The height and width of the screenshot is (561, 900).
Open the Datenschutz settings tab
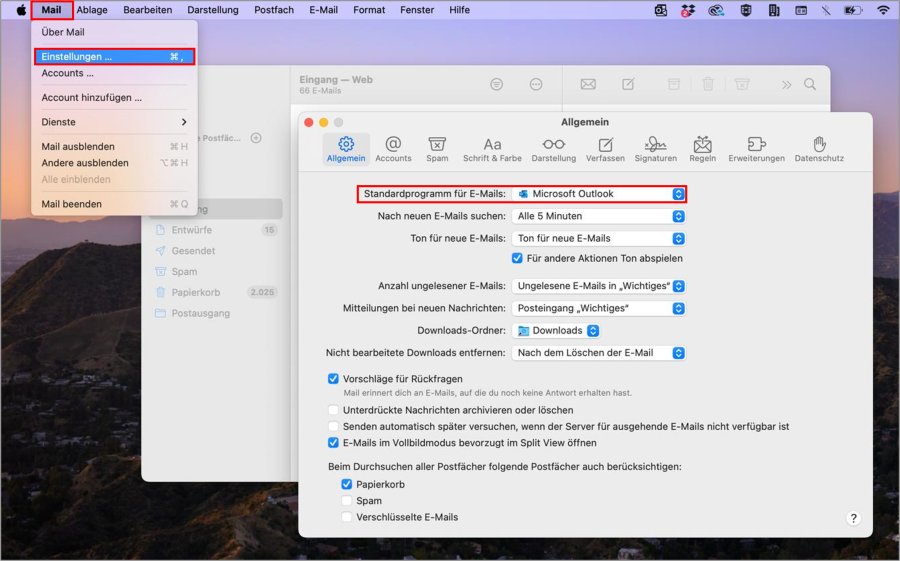click(819, 149)
